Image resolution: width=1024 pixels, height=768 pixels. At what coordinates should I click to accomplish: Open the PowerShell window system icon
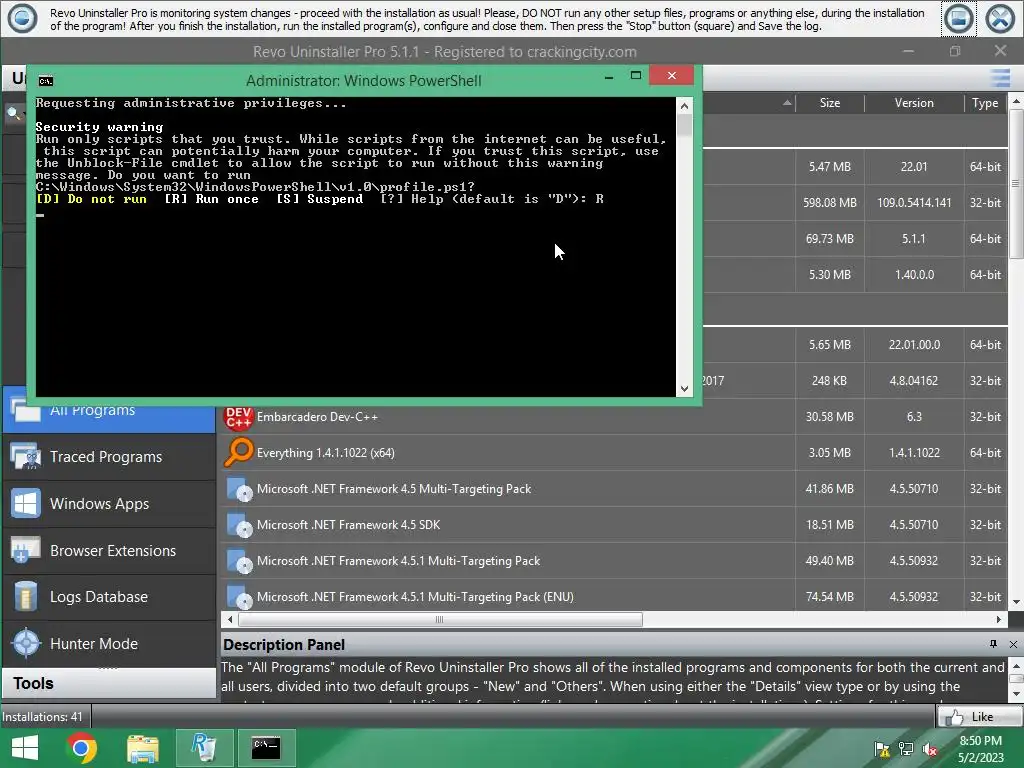[46, 81]
